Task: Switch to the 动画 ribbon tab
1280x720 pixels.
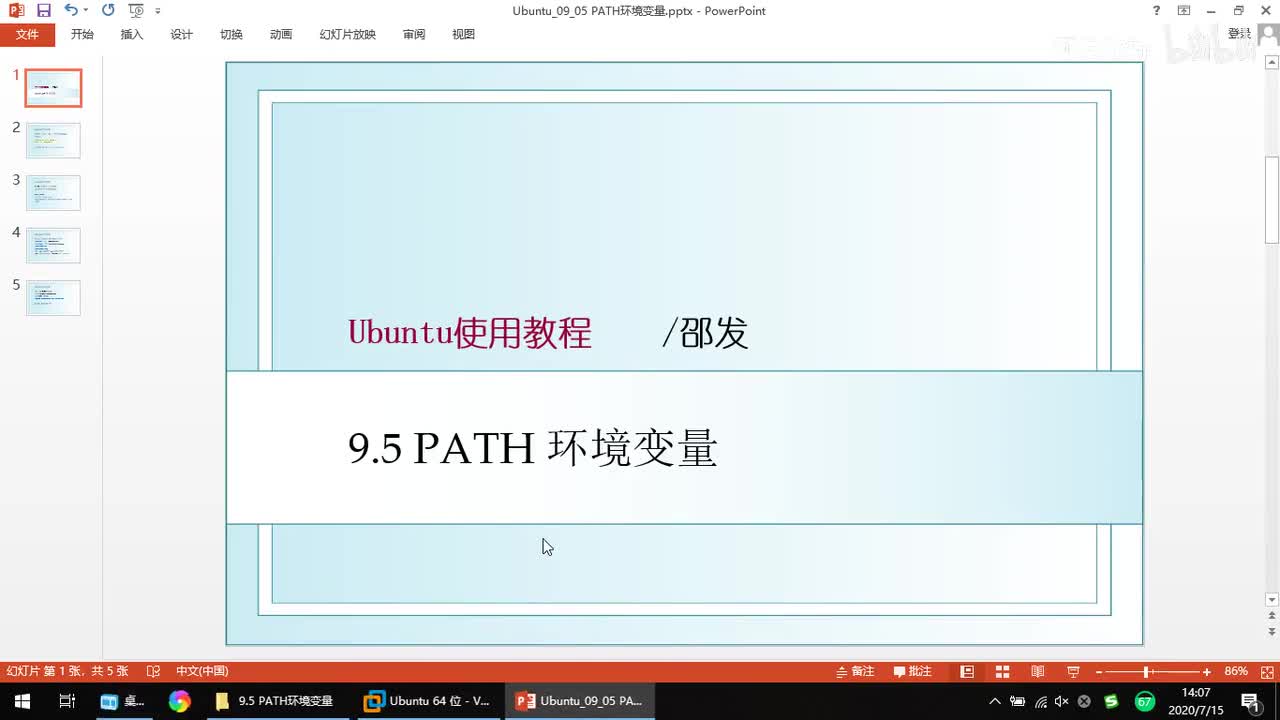Action: click(x=281, y=34)
